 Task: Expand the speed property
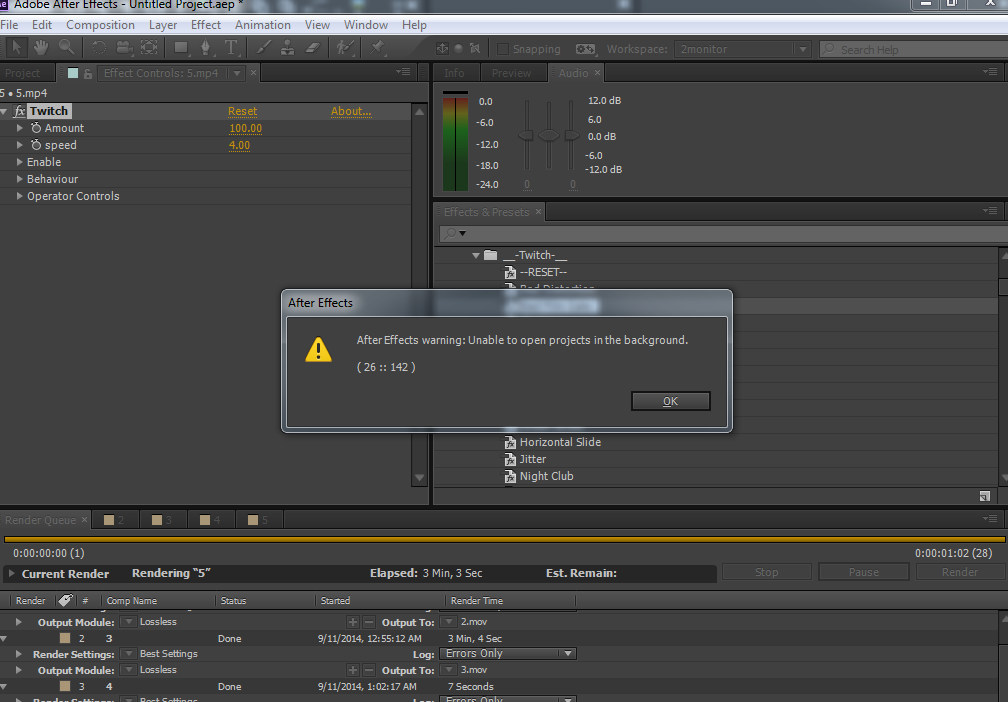click(x=20, y=145)
